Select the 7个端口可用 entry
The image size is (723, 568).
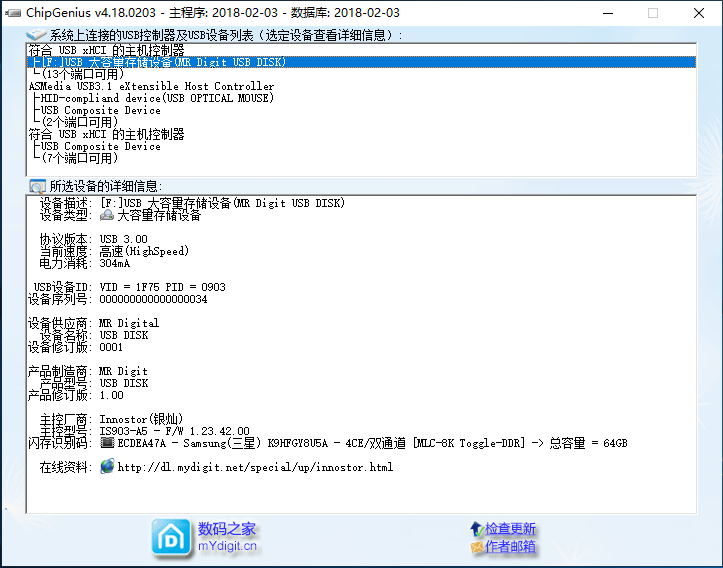[77, 158]
